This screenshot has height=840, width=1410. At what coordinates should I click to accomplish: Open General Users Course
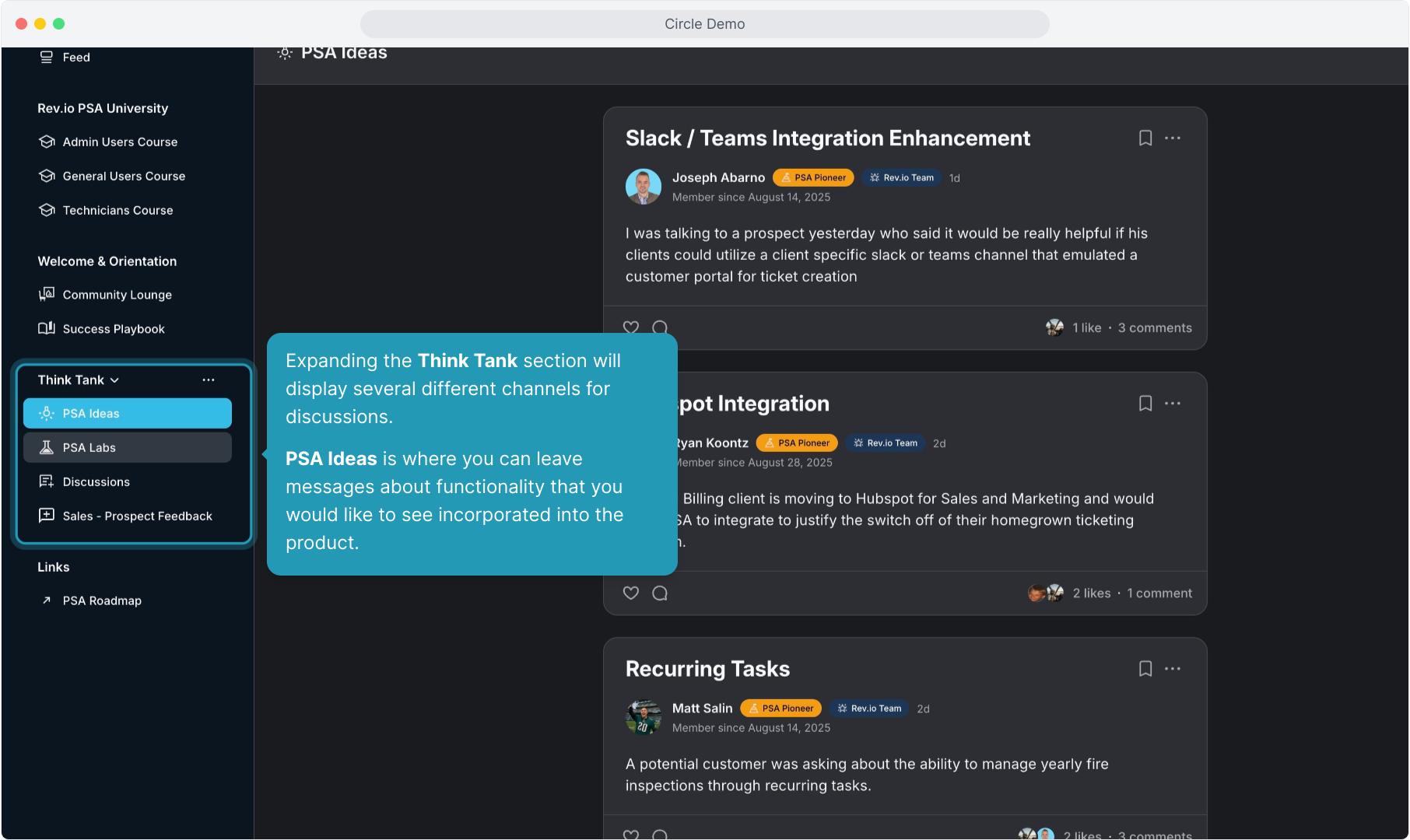click(x=124, y=177)
